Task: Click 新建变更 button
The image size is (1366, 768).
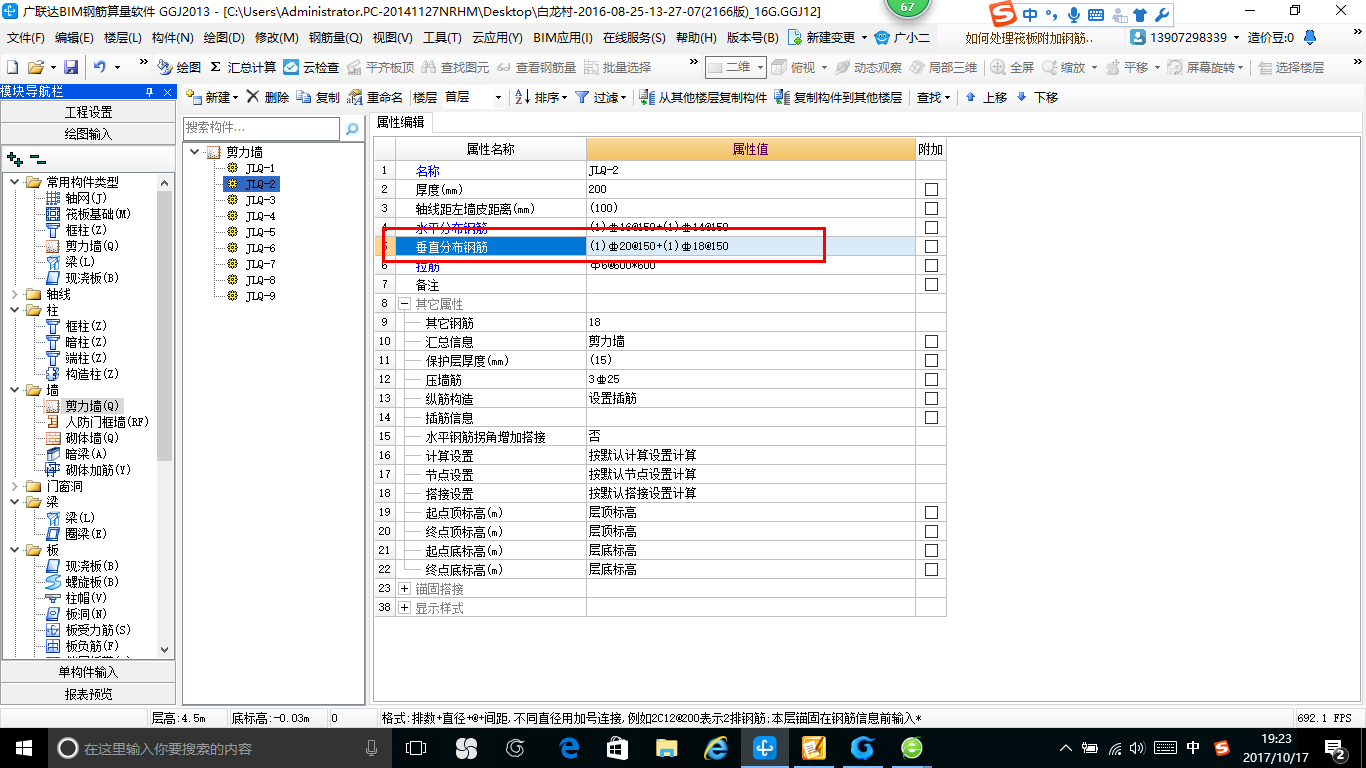Action: click(827, 37)
